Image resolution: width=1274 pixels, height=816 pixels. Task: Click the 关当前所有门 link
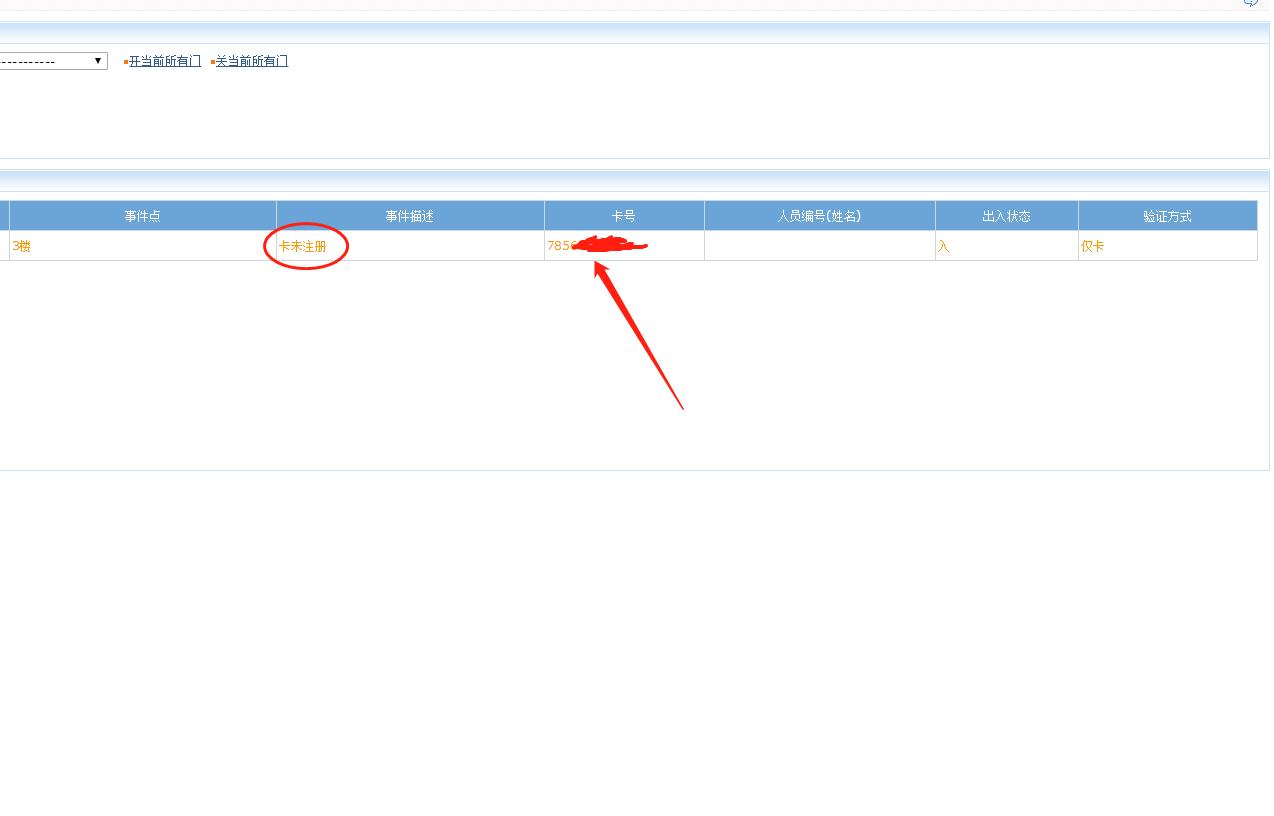click(x=252, y=61)
